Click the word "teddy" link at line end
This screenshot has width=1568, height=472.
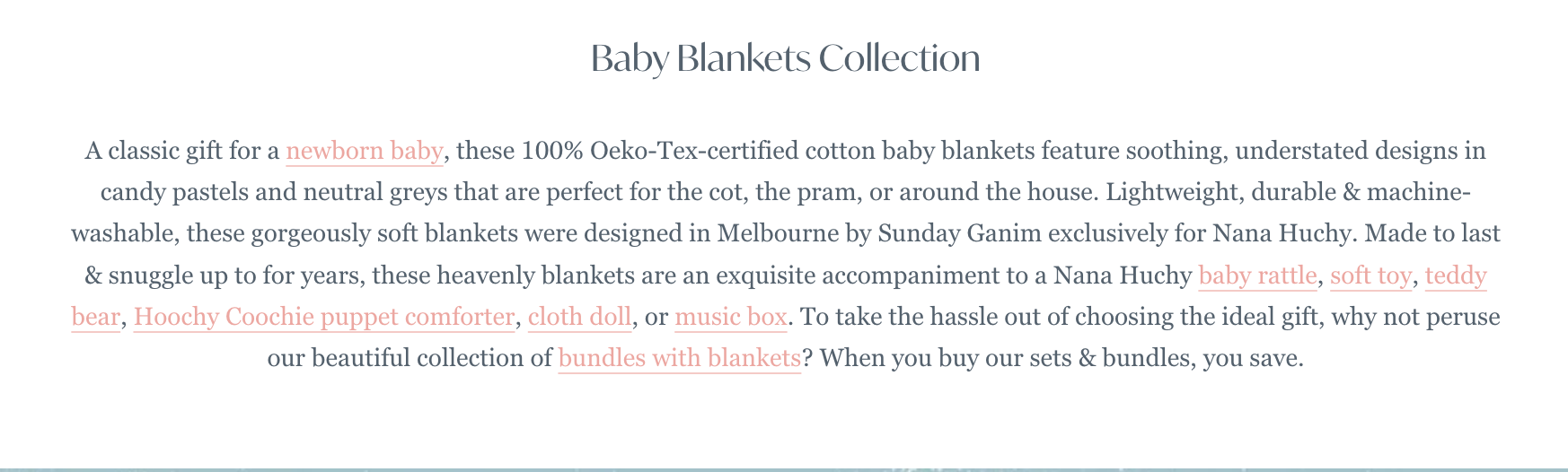pyautogui.click(x=1456, y=275)
